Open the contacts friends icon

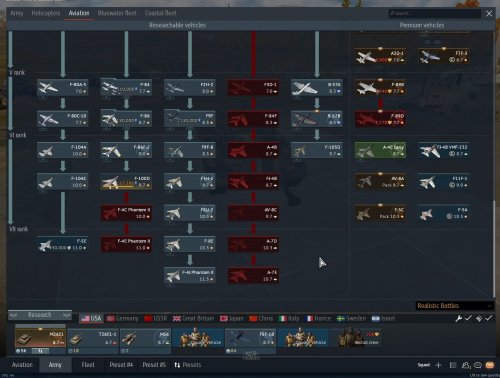click(466, 365)
